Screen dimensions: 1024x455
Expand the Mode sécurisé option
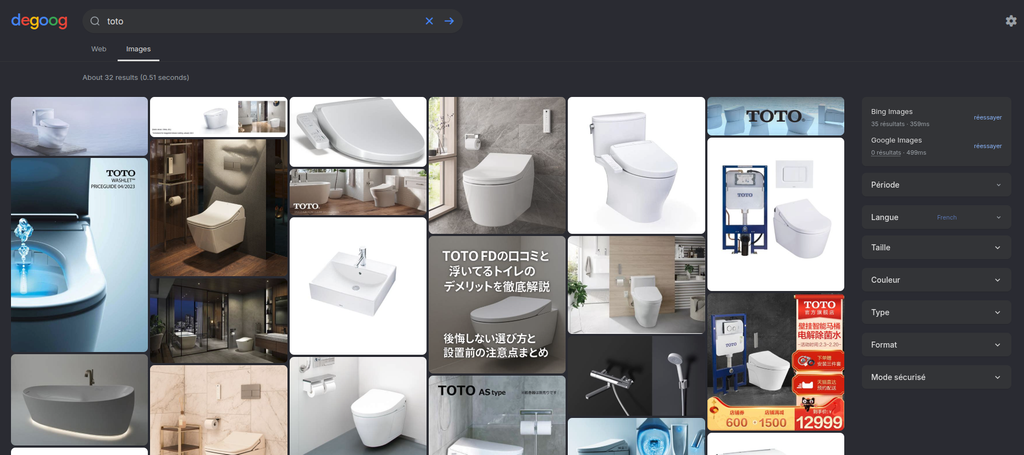(x=936, y=377)
